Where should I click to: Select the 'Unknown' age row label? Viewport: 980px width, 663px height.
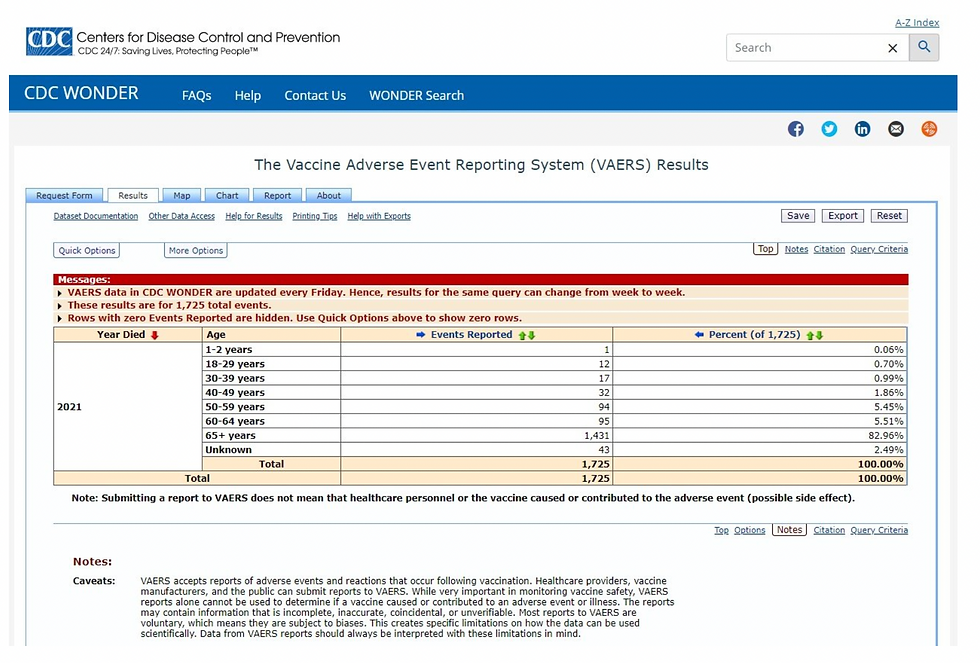(228, 450)
